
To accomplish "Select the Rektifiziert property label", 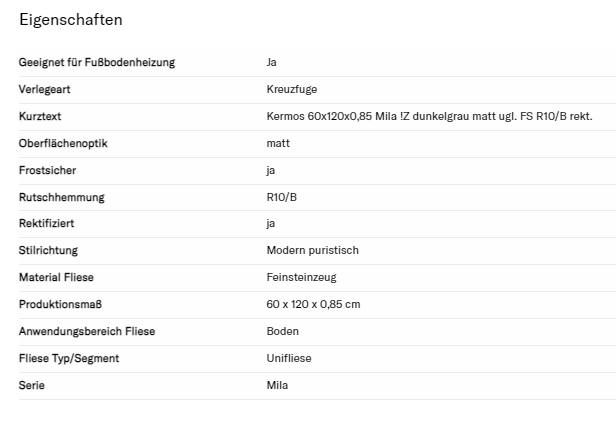I will pyautogui.click(x=46, y=224).
